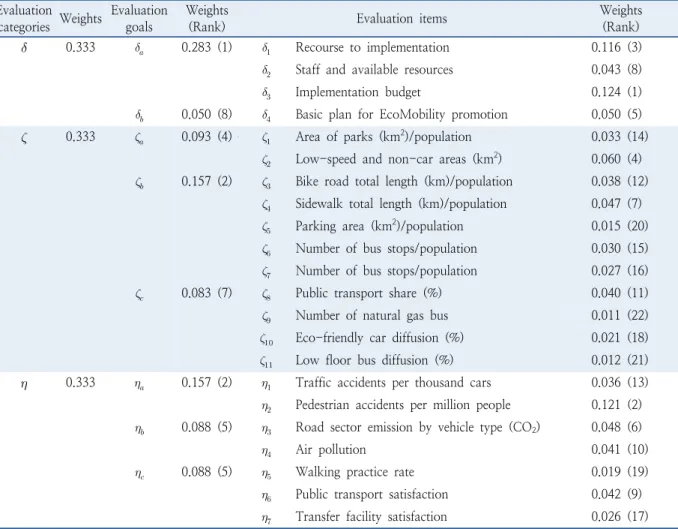The image size is (678, 529).
Task: Click goal weight '0.083 (7)'
Action: click(207, 293)
